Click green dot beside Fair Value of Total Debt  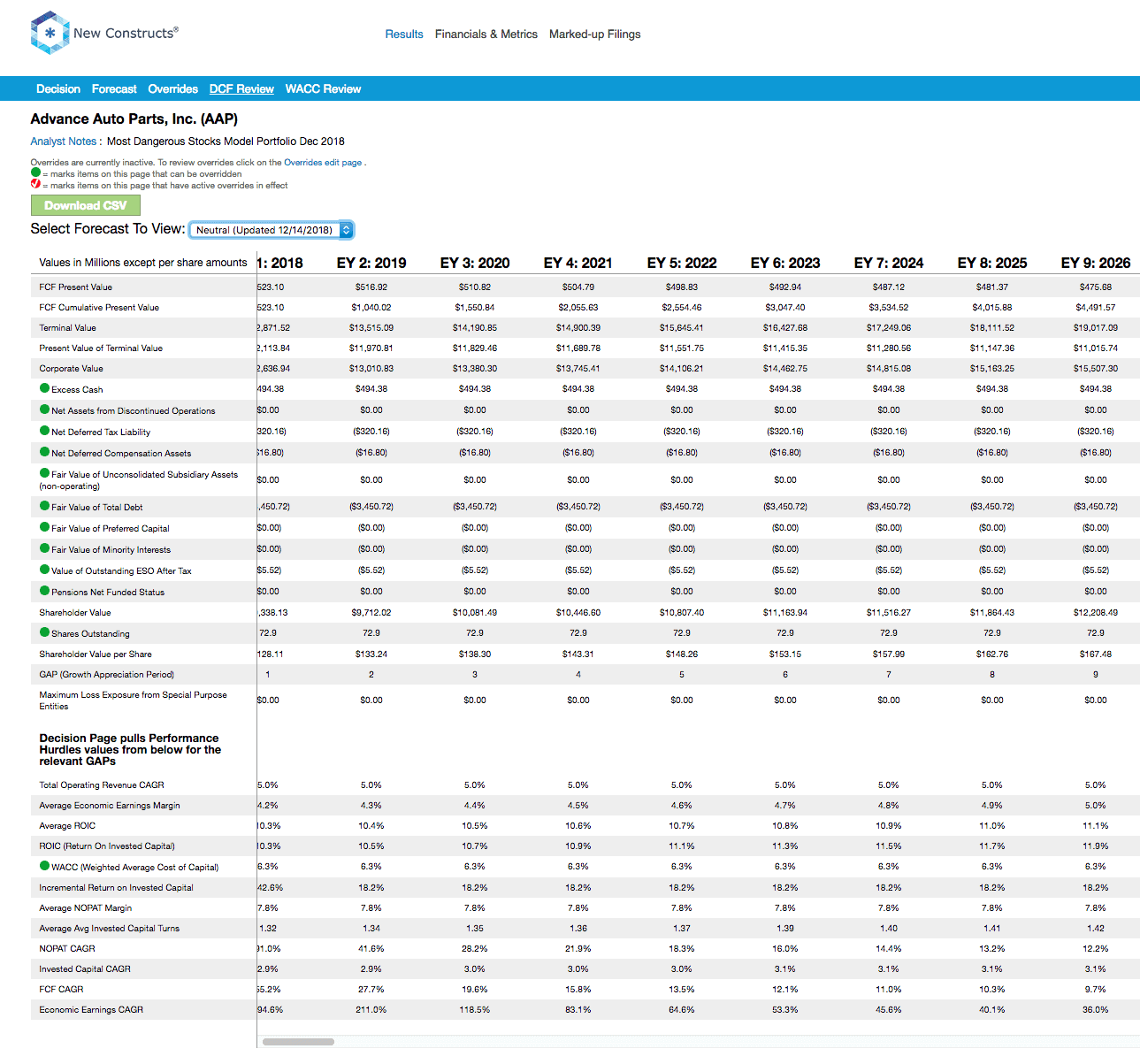(44, 506)
